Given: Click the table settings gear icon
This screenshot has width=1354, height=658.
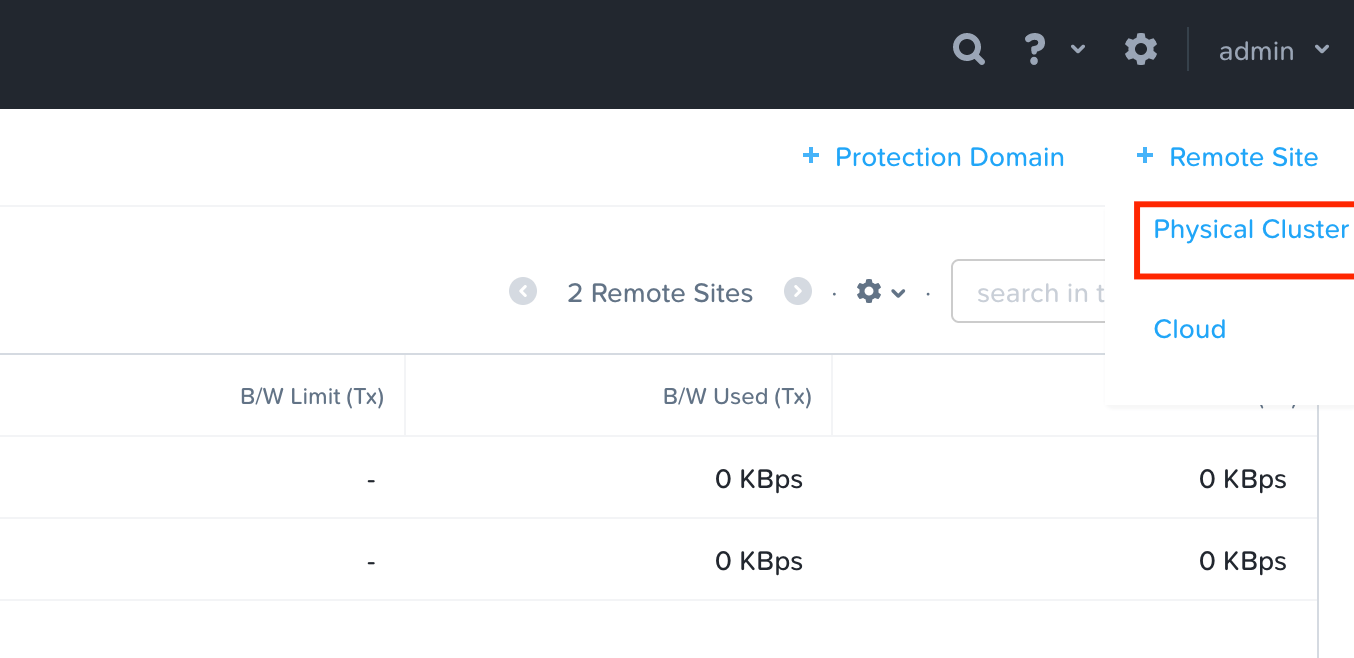Looking at the screenshot, I should [x=869, y=292].
